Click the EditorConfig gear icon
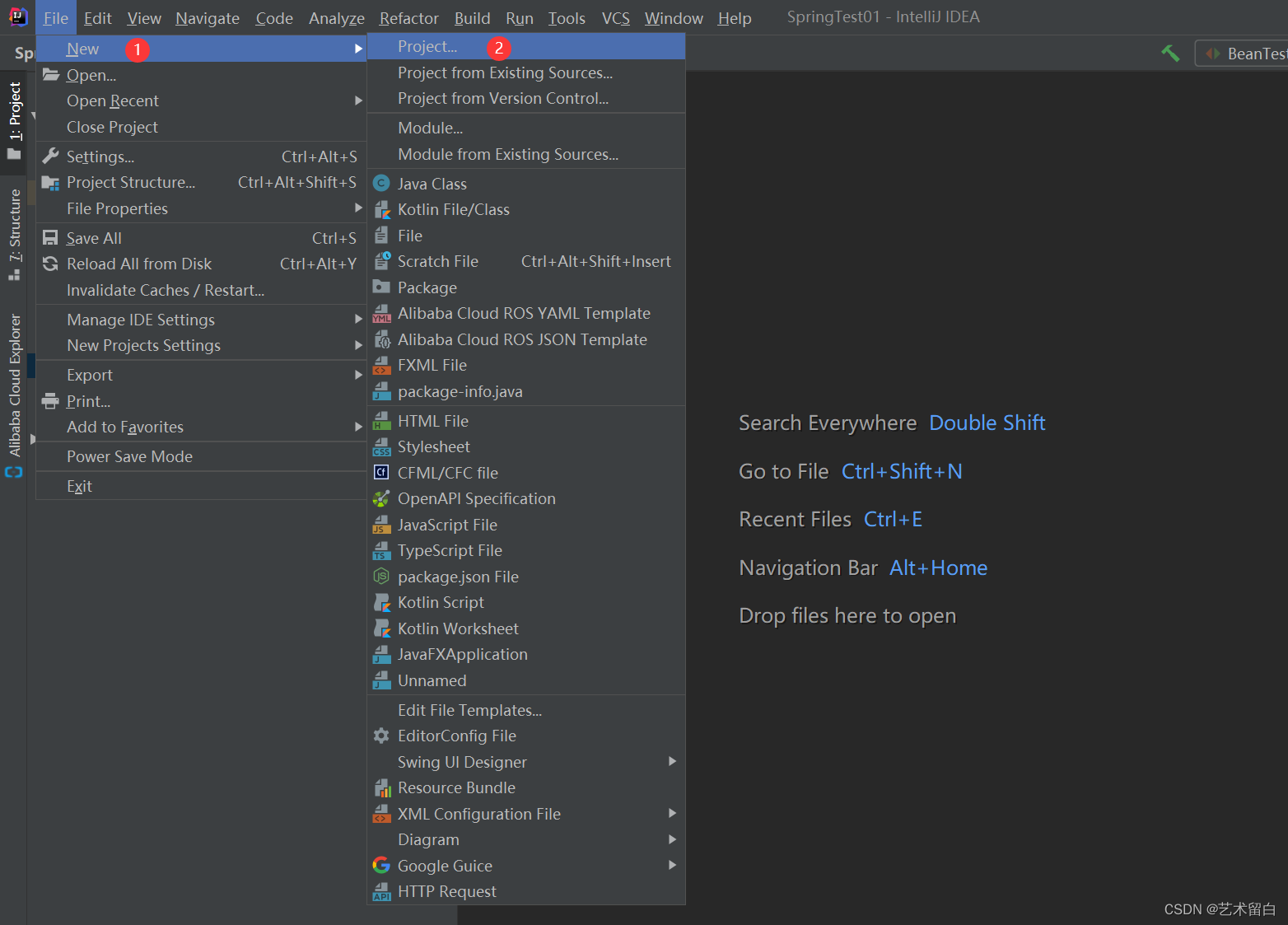 (x=381, y=736)
